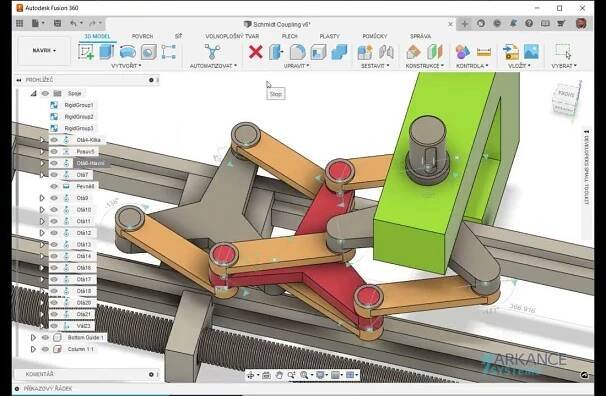Toggle visibility of Column 1:1 component
Image resolution: width=606 pixels, height=396 pixels.
tap(45, 349)
